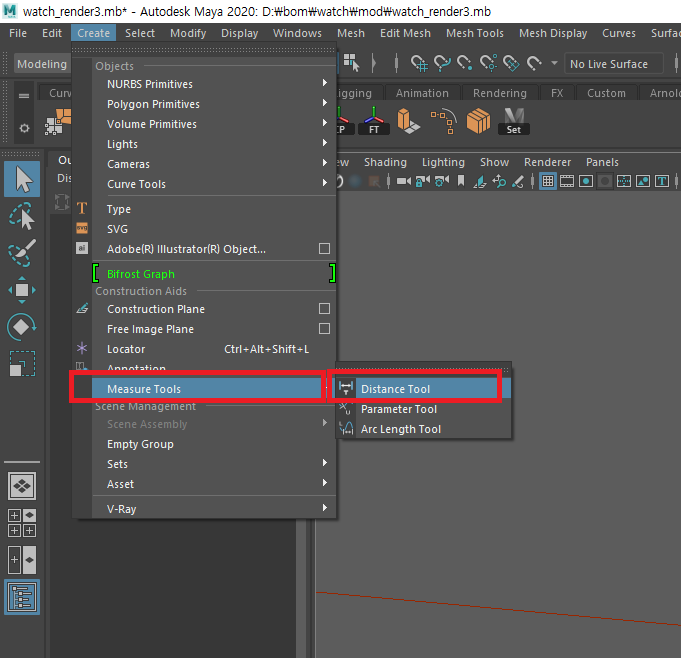Switch to the Rendering shelf tab
681x658 pixels.
click(499, 93)
